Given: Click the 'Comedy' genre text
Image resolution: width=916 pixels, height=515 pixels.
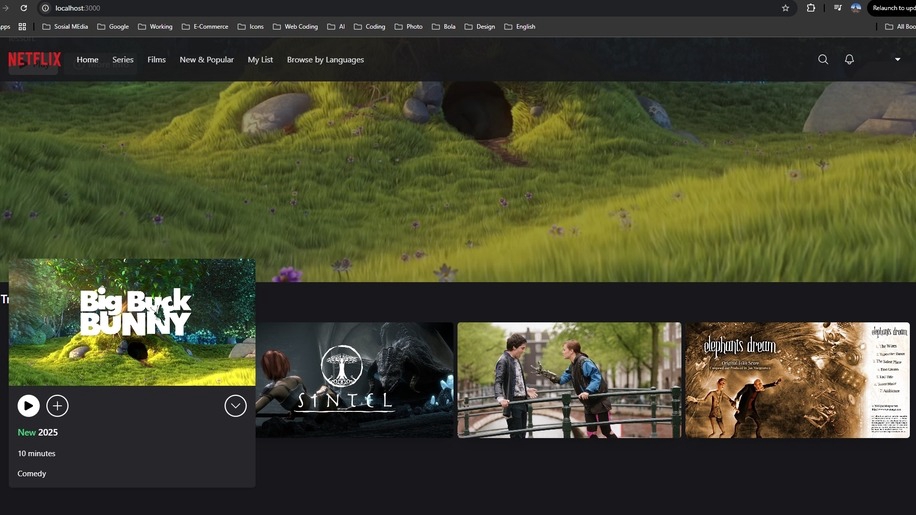Looking at the screenshot, I should tap(32, 474).
